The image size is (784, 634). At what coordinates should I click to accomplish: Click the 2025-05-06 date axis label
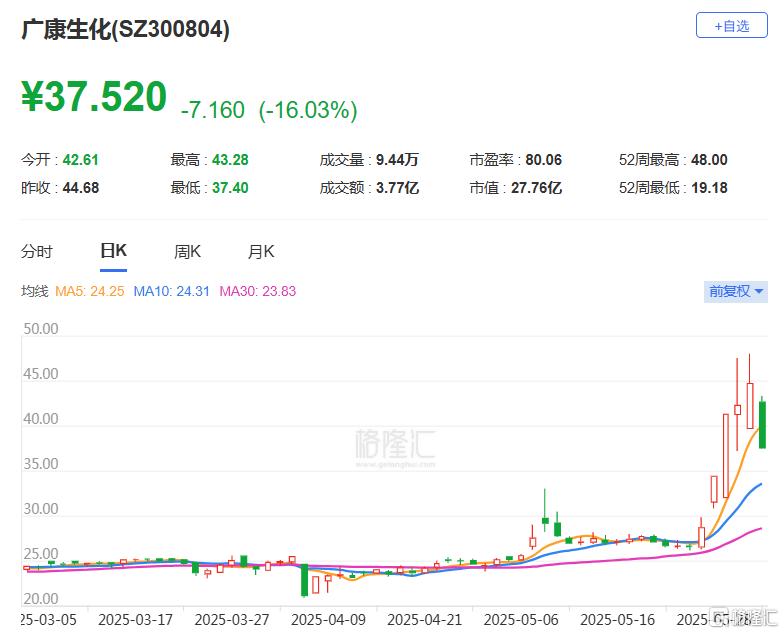click(520, 620)
